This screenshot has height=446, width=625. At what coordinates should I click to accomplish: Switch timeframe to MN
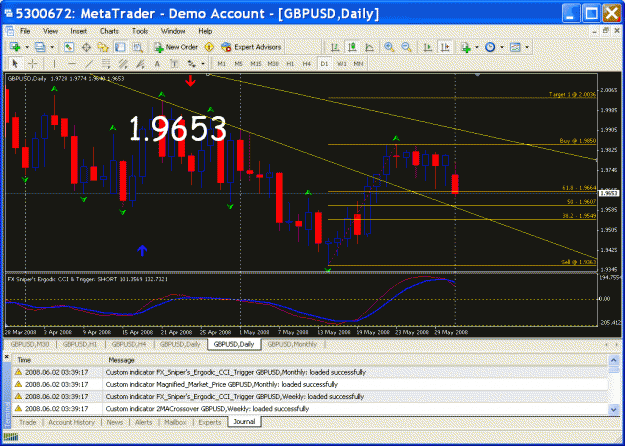[x=358, y=63]
